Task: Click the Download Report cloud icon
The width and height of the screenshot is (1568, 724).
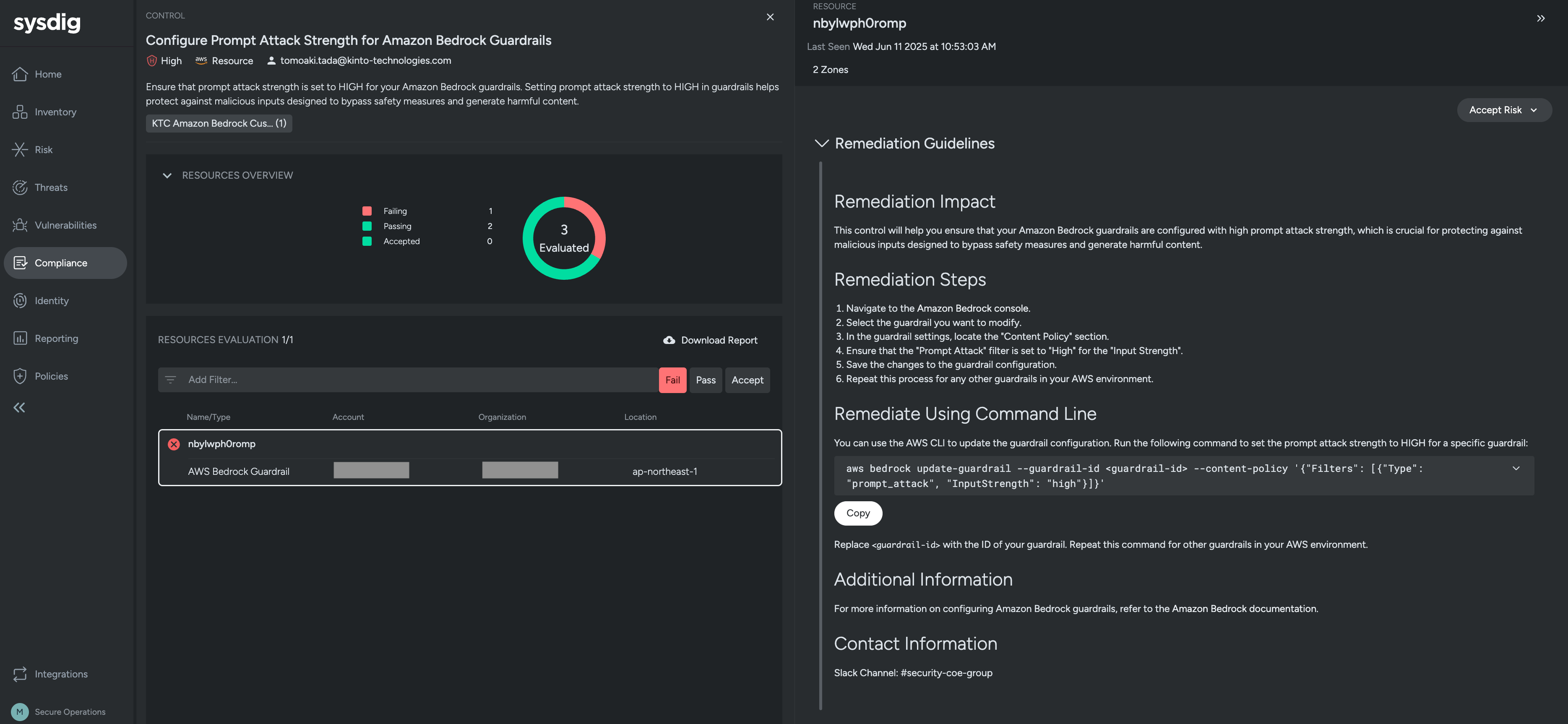Action: [669, 340]
